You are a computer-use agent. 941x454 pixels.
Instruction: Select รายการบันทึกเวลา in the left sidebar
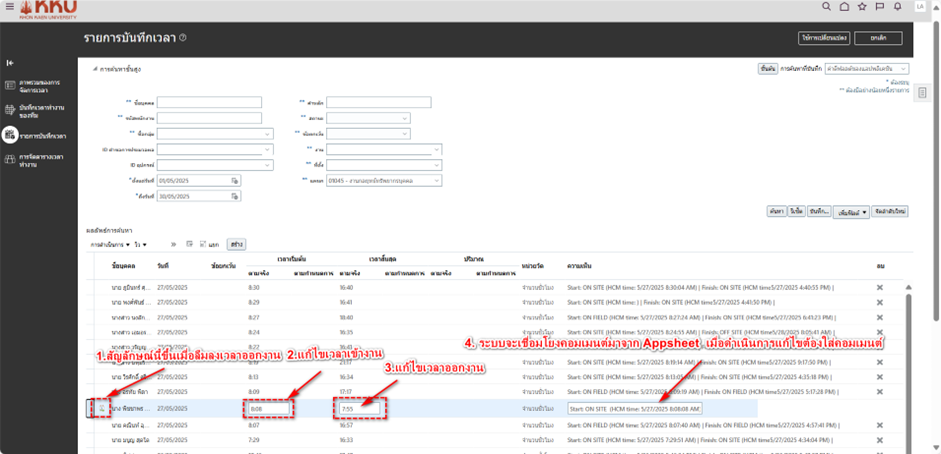click(40, 134)
